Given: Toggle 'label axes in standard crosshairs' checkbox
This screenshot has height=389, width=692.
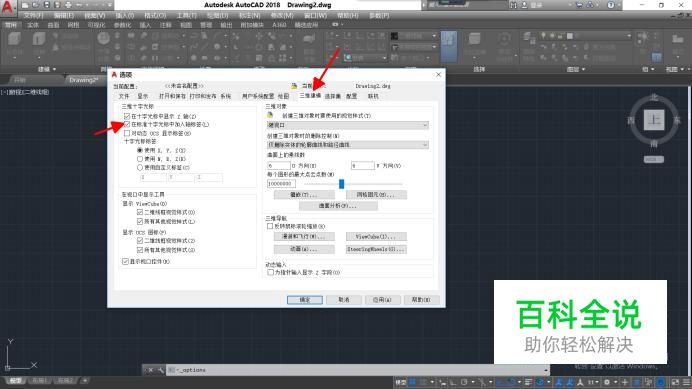Looking at the screenshot, I should tap(127, 125).
